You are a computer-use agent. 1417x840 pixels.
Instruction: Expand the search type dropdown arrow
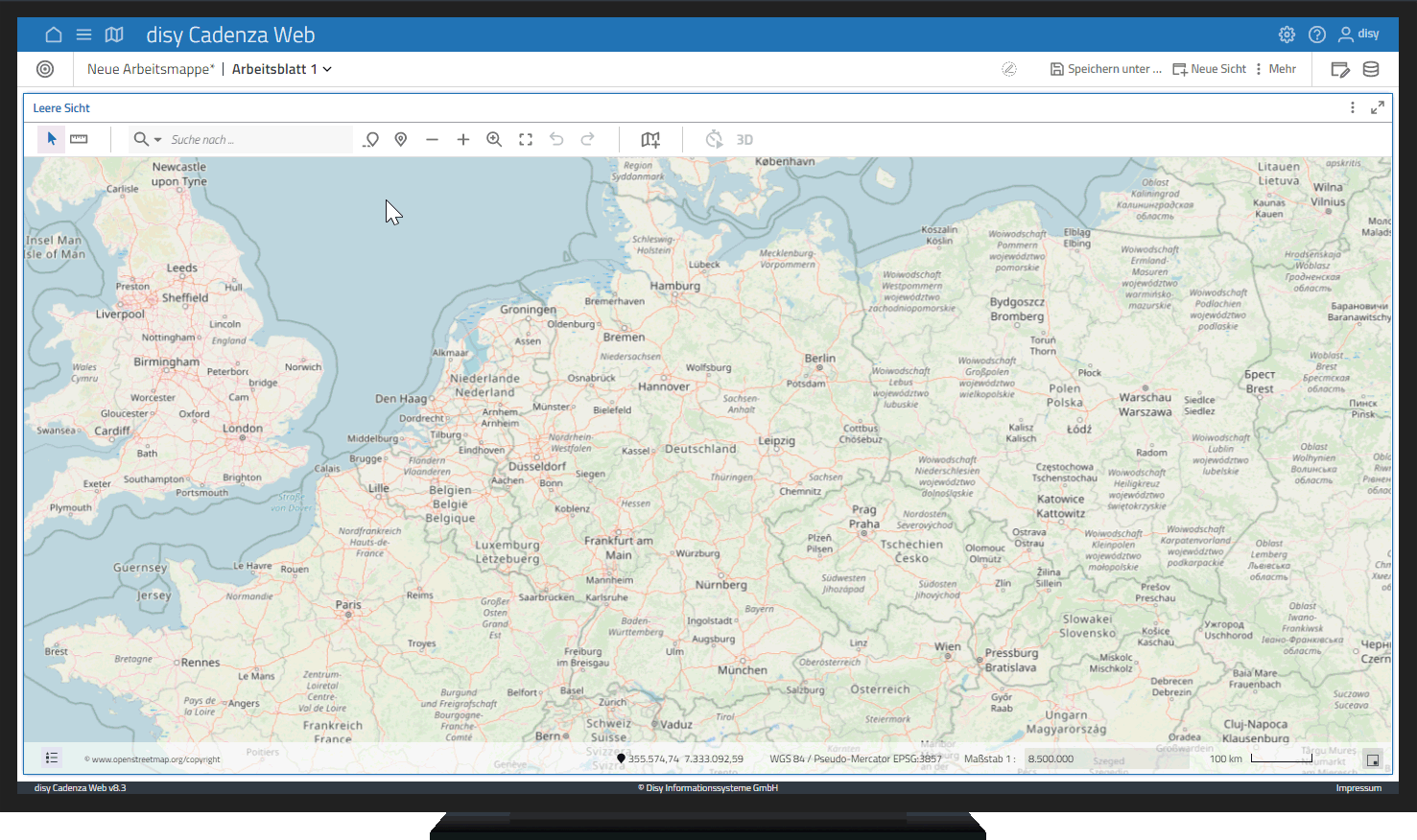[x=158, y=140]
